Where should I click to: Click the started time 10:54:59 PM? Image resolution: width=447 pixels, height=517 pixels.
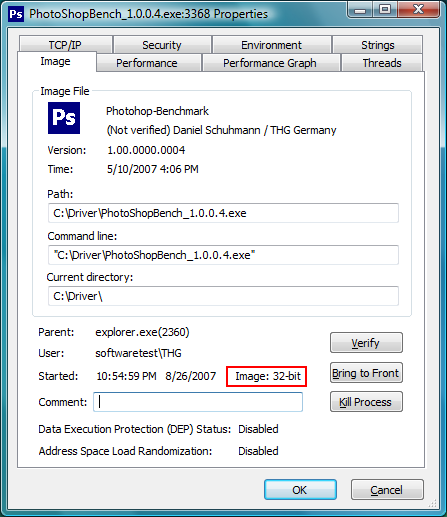point(126,376)
